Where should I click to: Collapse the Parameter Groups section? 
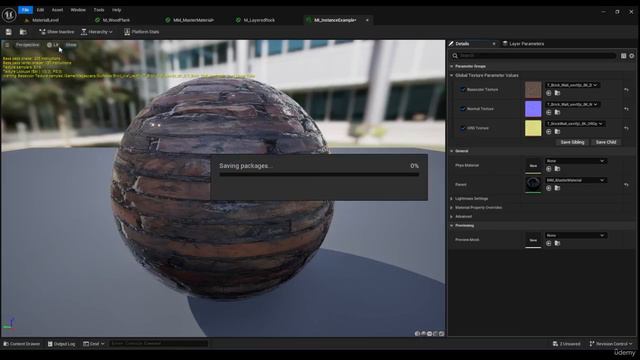point(452,66)
